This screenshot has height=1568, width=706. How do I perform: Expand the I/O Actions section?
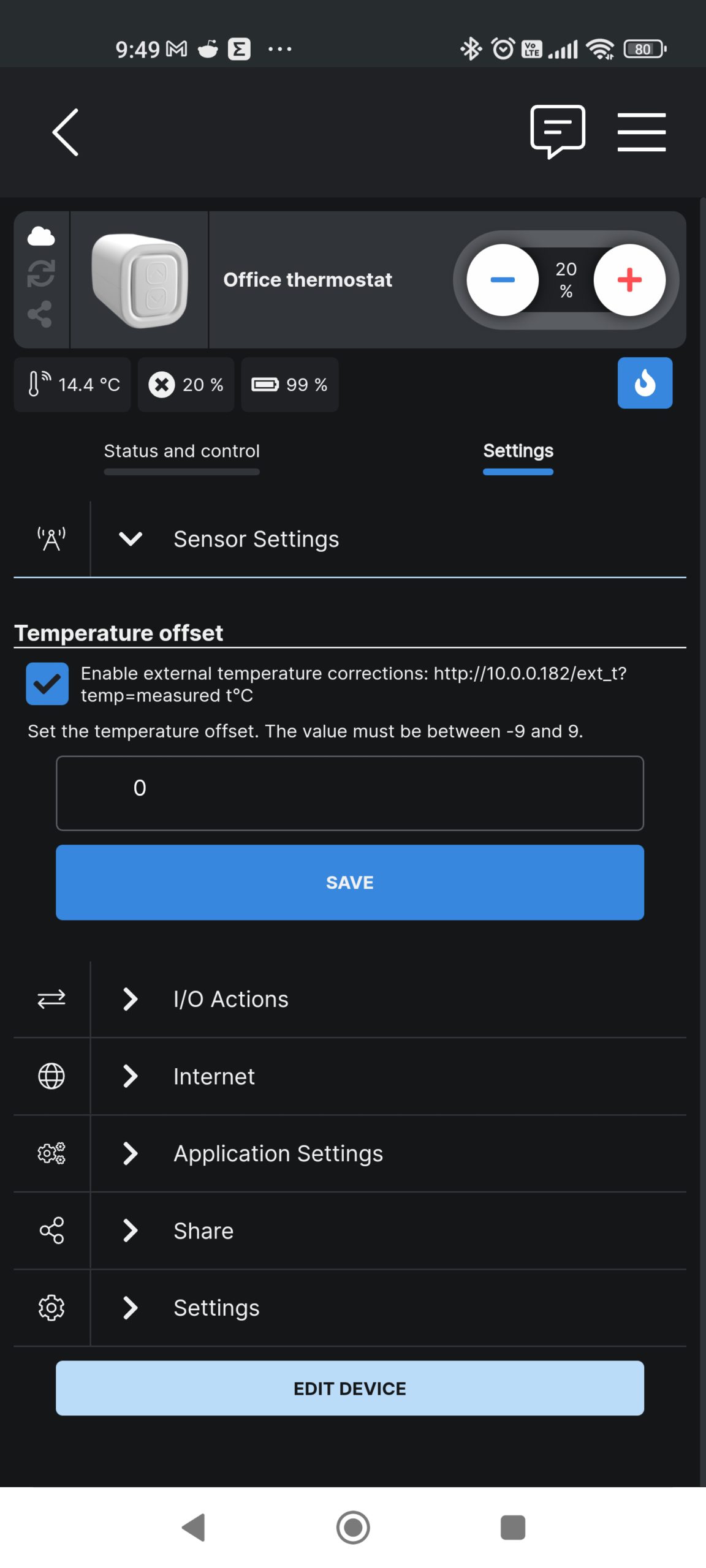click(x=350, y=999)
